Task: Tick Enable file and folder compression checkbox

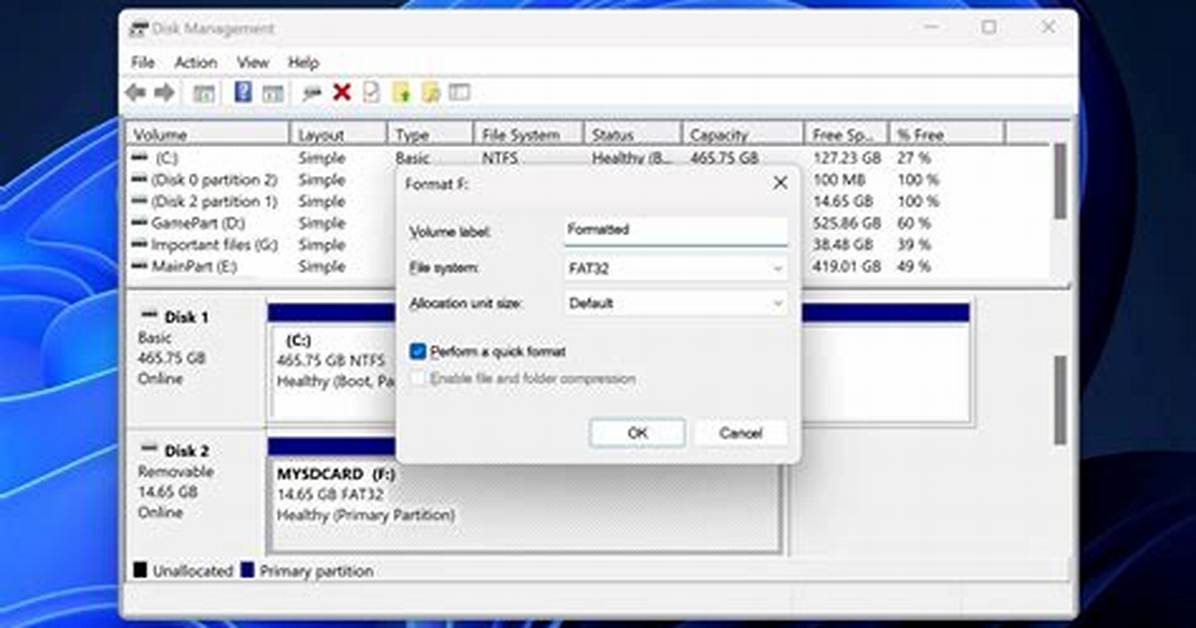Action: point(417,378)
